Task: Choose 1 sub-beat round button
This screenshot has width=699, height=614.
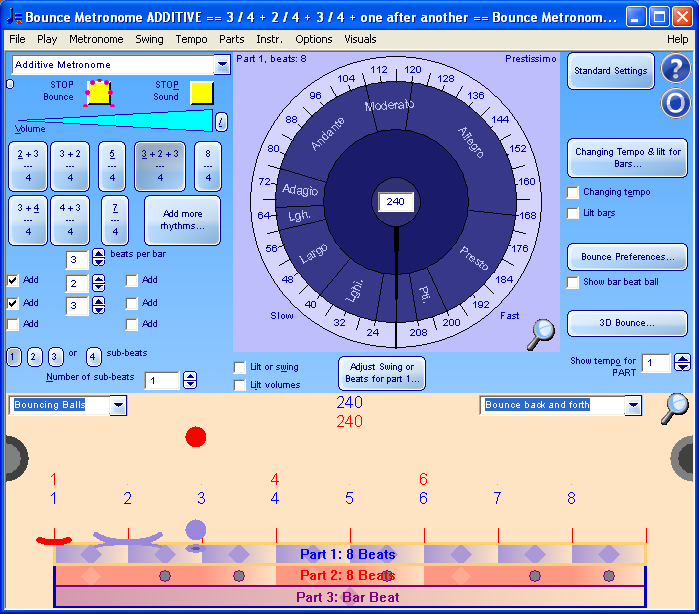Action: (x=13, y=357)
